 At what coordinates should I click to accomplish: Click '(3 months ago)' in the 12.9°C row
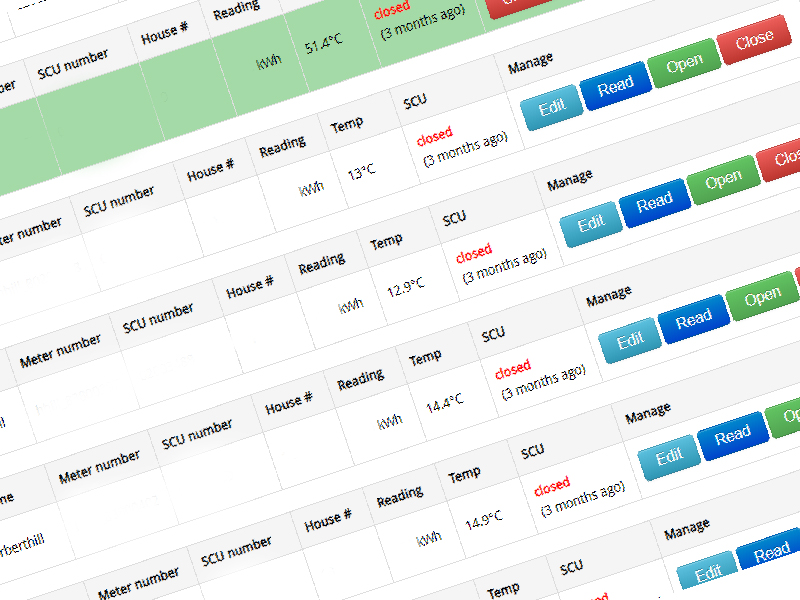505,265
